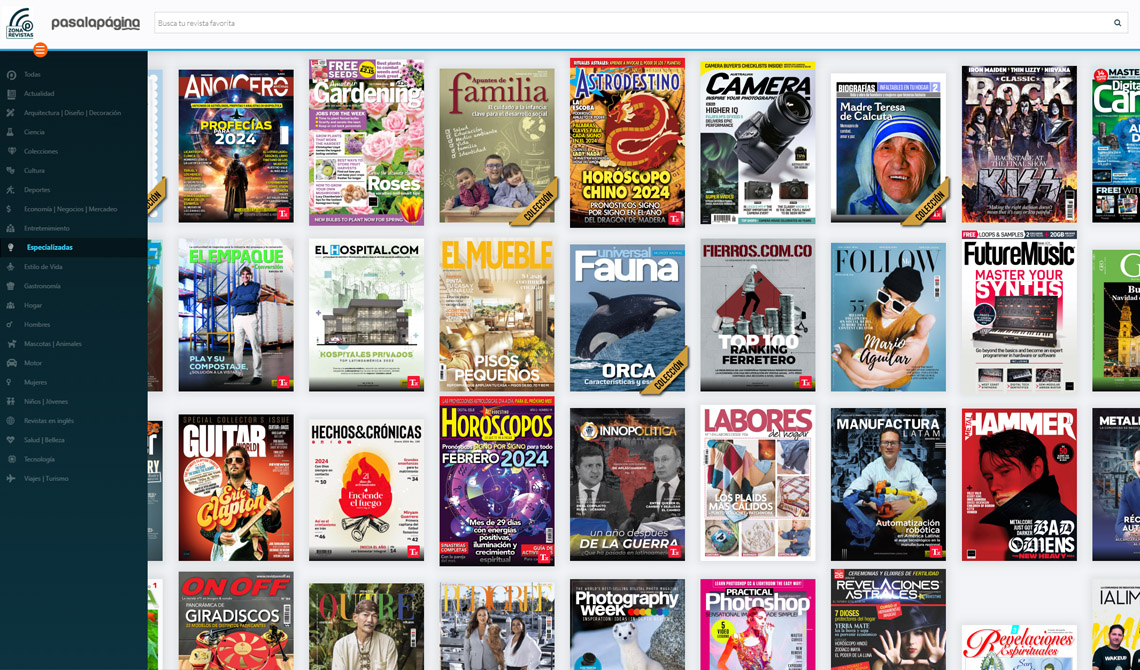This screenshot has height=670, width=1140.
Task: Open the Classic Rock KISS issue
Action: pos(1019,144)
